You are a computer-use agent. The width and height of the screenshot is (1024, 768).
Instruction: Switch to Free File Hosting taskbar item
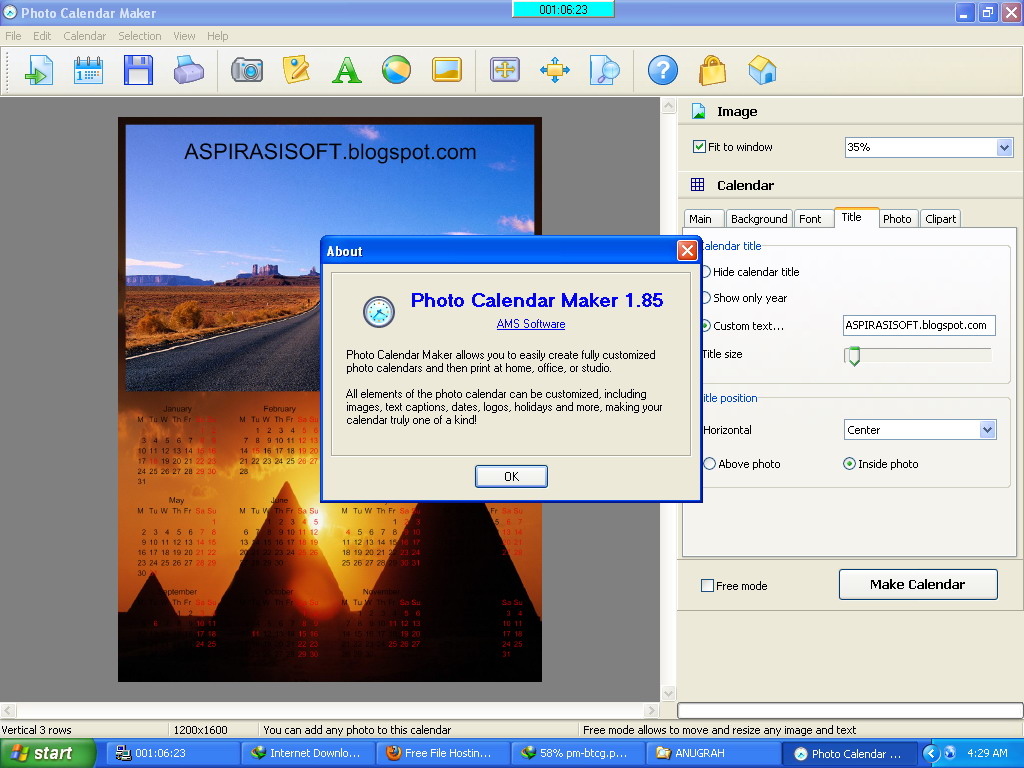click(x=443, y=753)
